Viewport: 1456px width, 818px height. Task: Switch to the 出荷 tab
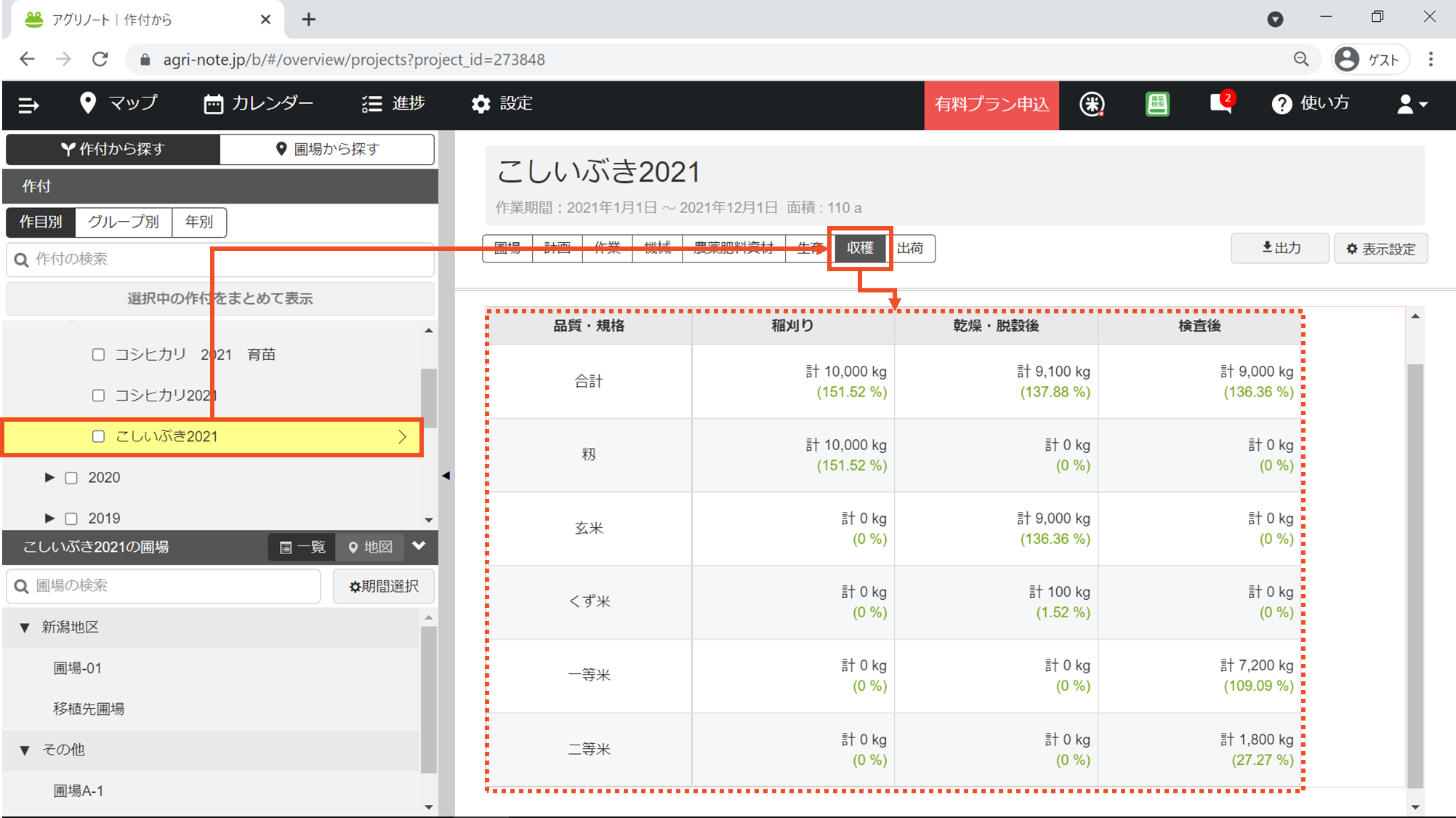pyautogui.click(x=910, y=248)
